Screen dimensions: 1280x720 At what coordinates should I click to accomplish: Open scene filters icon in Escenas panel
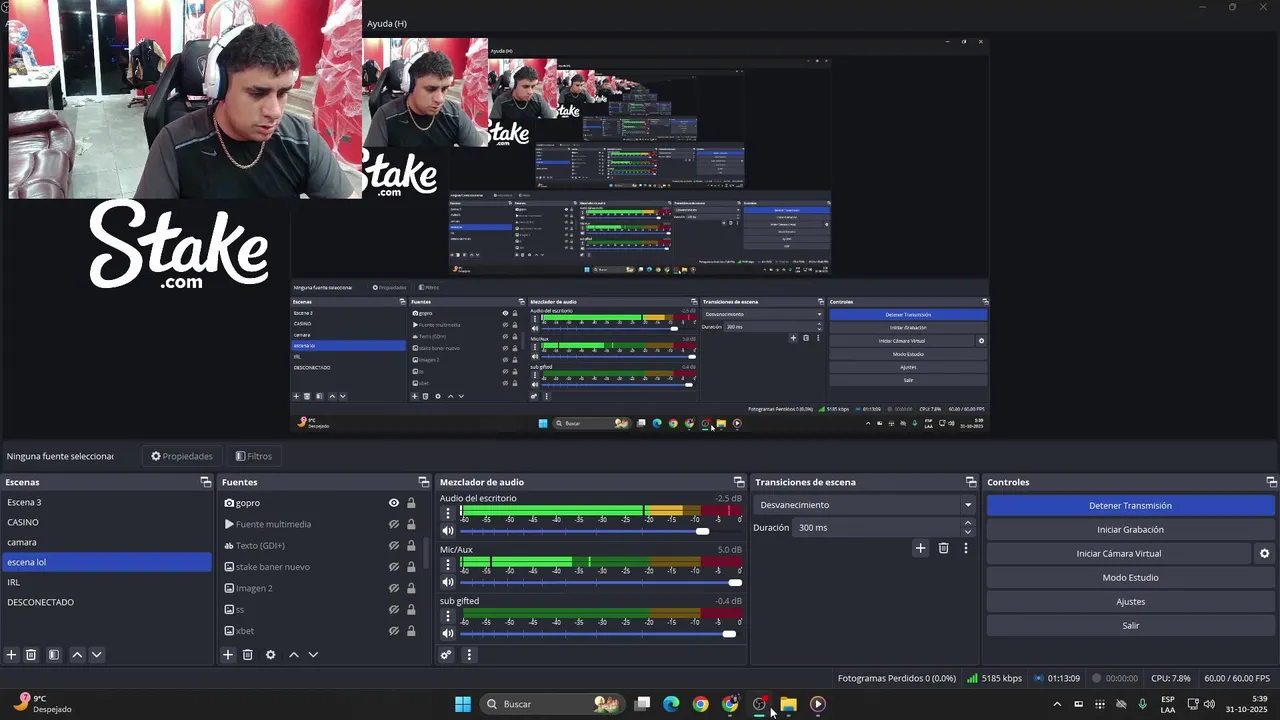(x=54, y=655)
